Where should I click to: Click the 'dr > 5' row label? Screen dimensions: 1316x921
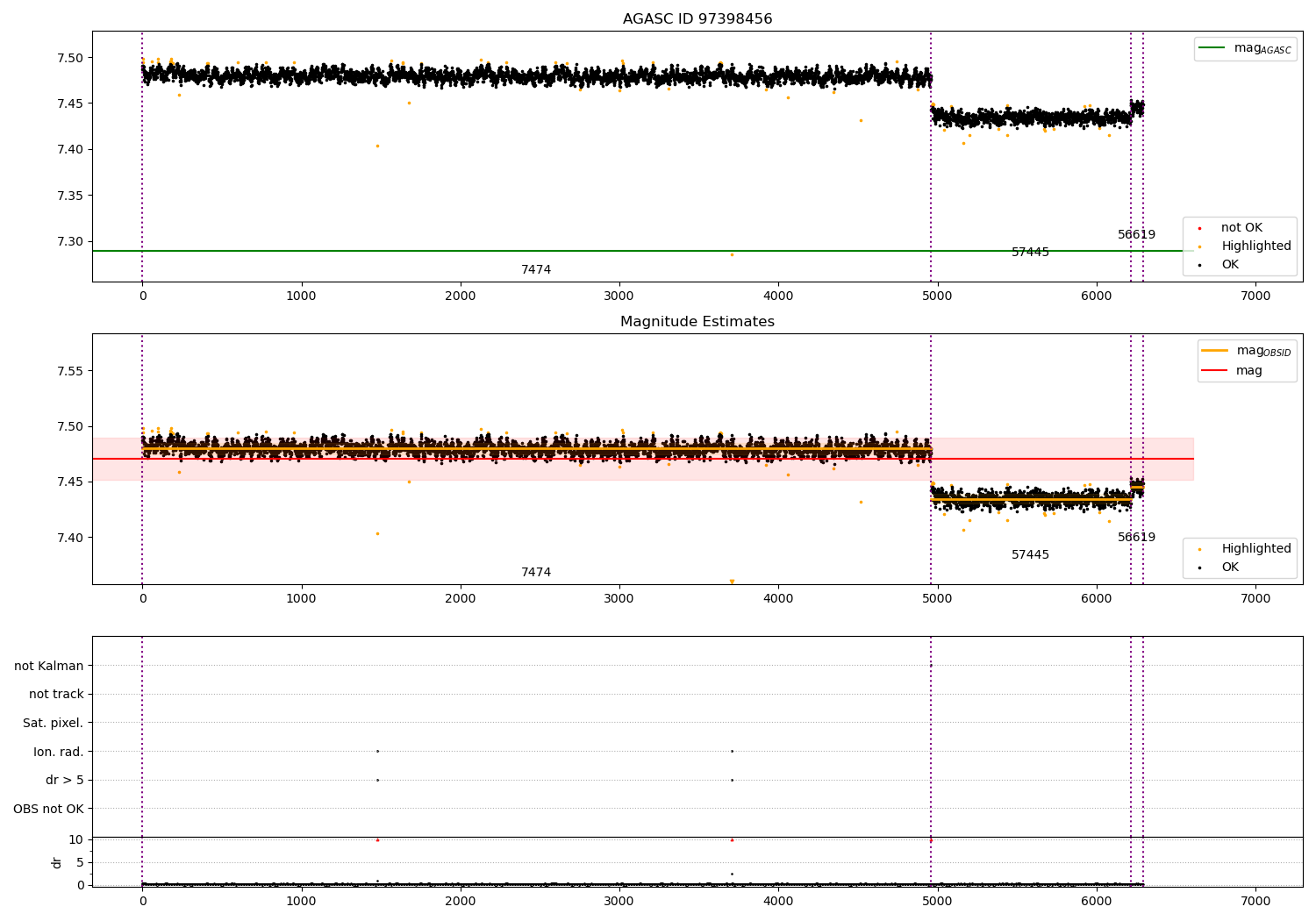point(65,781)
